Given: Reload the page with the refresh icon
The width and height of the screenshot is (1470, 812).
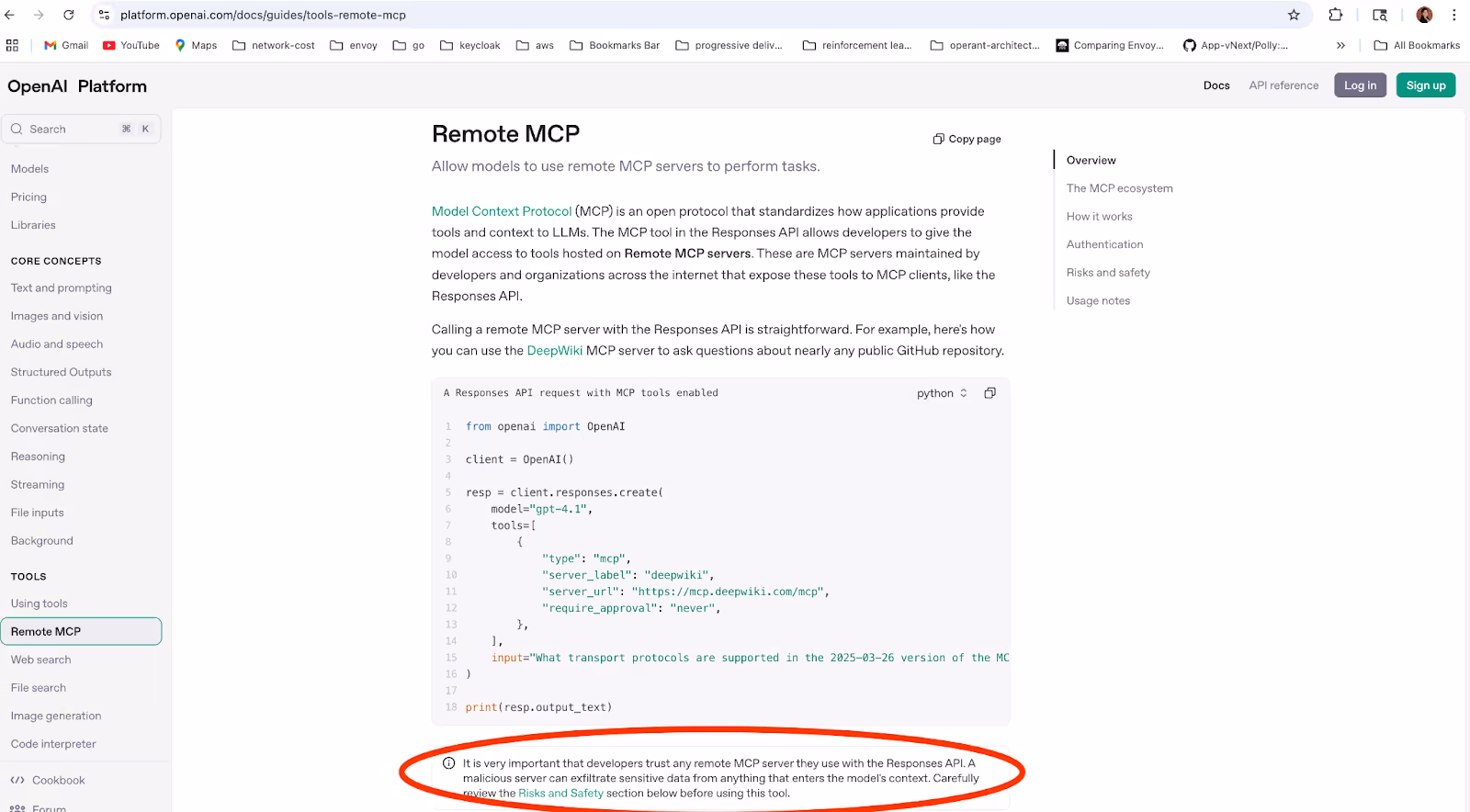Looking at the screenshot, I should tap(69, 15).
